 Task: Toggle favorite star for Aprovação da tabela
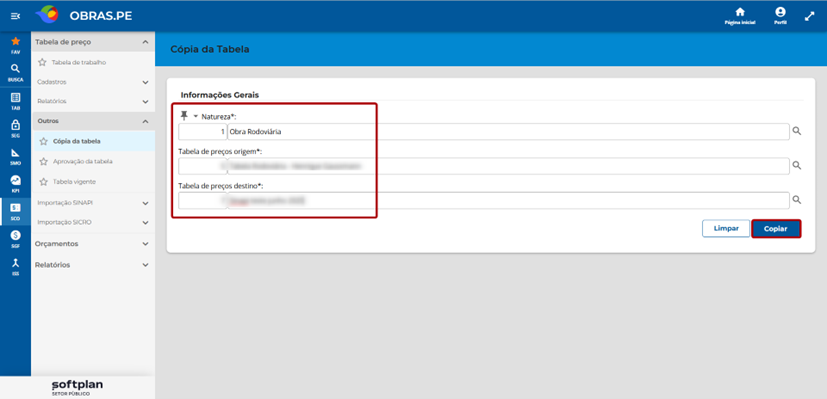(43, 161)
